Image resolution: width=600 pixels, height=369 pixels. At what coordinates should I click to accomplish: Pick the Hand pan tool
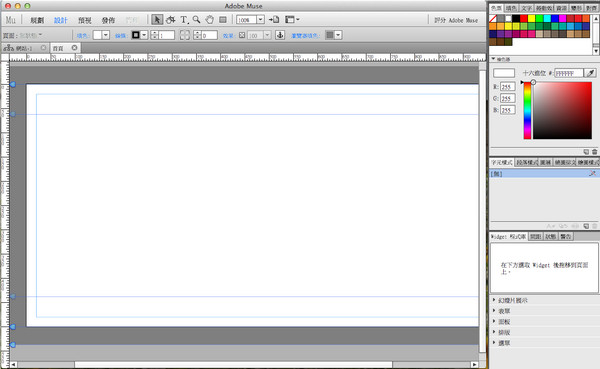pos(210,20)
